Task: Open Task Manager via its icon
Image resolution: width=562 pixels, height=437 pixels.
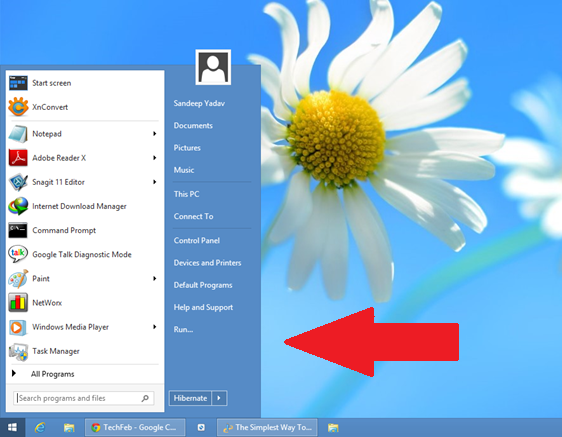Action: click(x=18, y=351)
